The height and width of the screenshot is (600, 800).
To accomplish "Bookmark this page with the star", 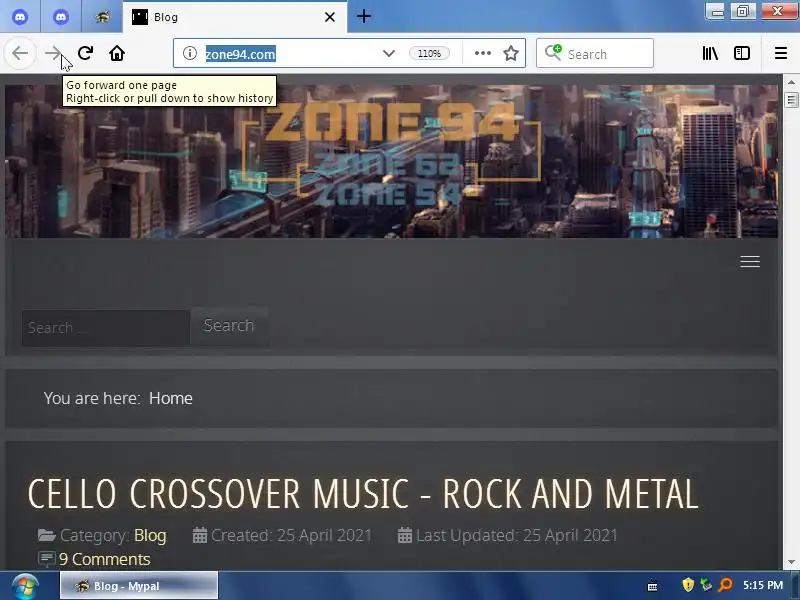I will [x=511, y=53].
